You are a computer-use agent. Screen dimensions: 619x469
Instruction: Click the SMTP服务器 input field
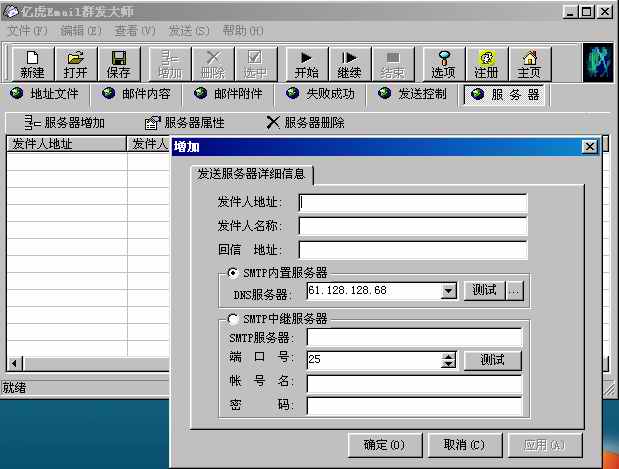[414, 338]
